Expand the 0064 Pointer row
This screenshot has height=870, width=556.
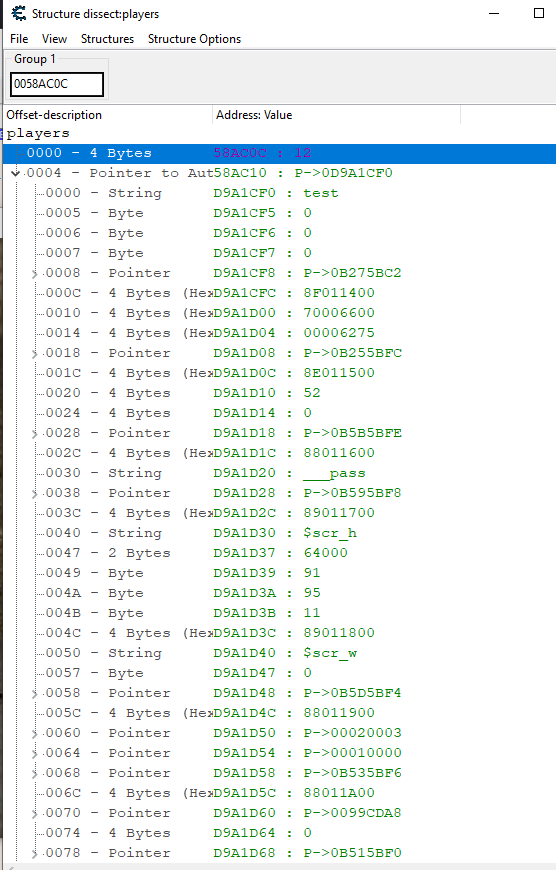(x=34, y=753)
